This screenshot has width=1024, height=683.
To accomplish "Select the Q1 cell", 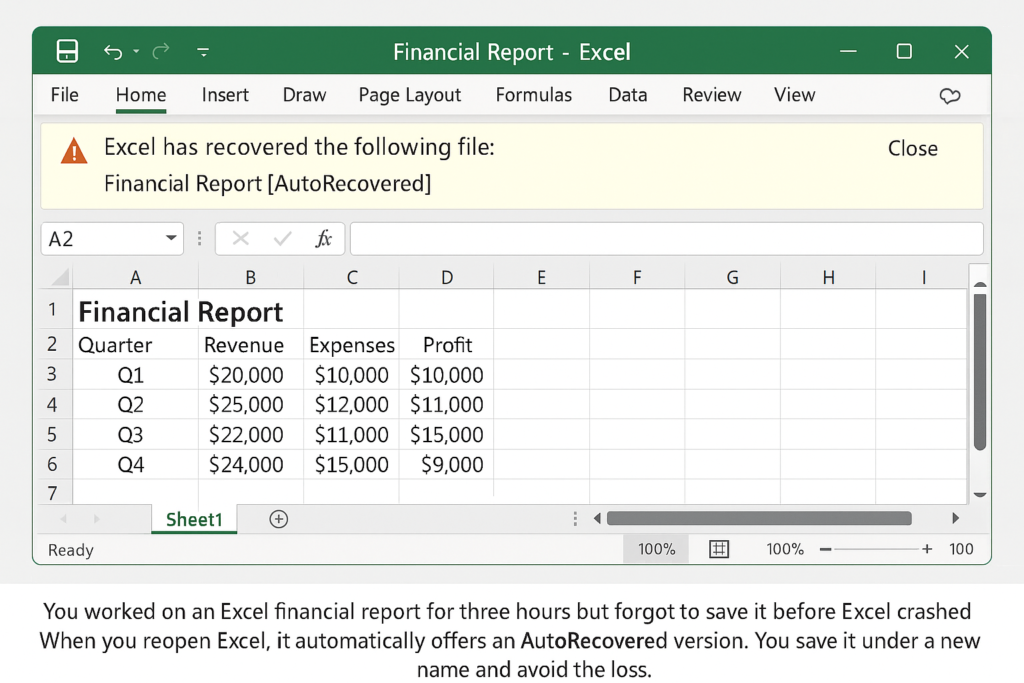I will (x=135, y=375).
